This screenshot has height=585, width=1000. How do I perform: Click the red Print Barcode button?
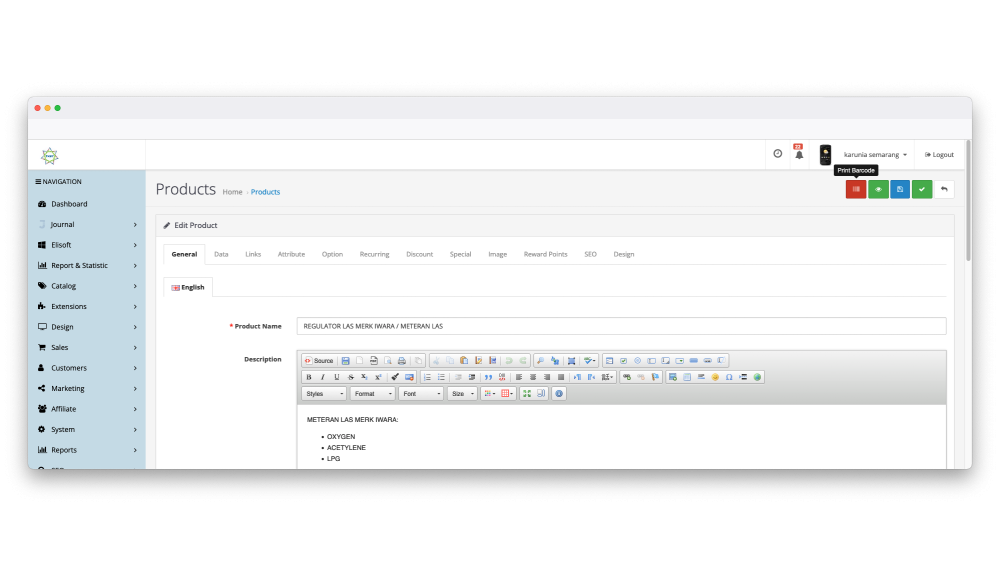pyautogui.click(x=856, y=189)
